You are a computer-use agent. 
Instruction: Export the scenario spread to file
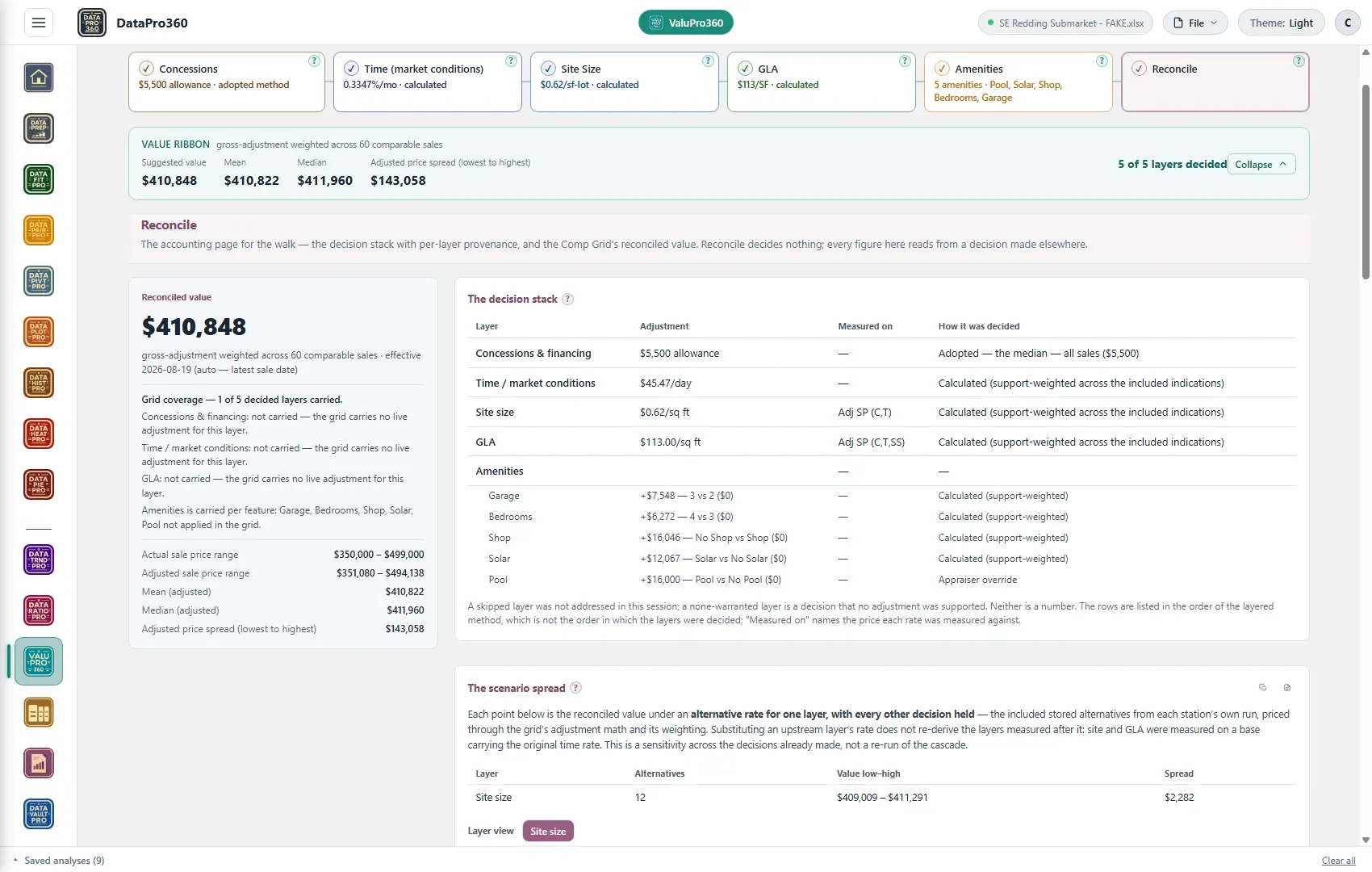[1287, 688]
